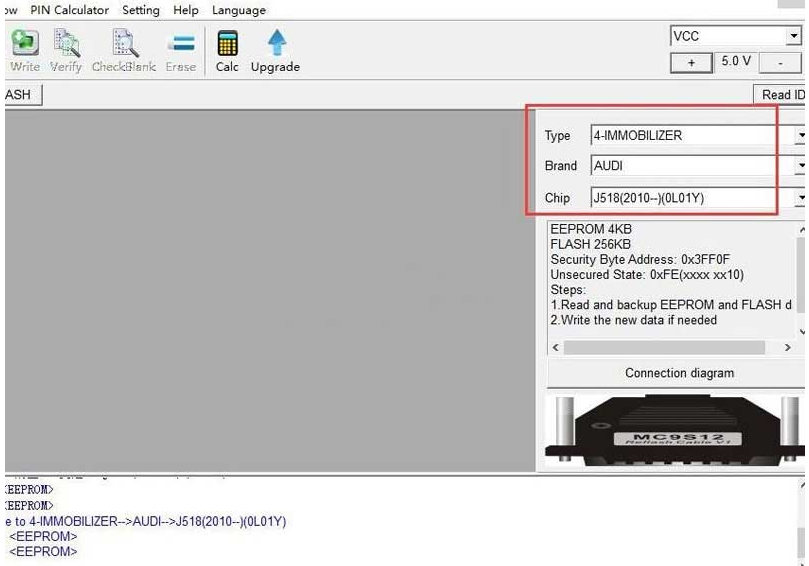Viewport: 809px width, 566px height.
Task: Click the info panel scroll down arrow
Action: pyautogui.click(x=802, y=332)
